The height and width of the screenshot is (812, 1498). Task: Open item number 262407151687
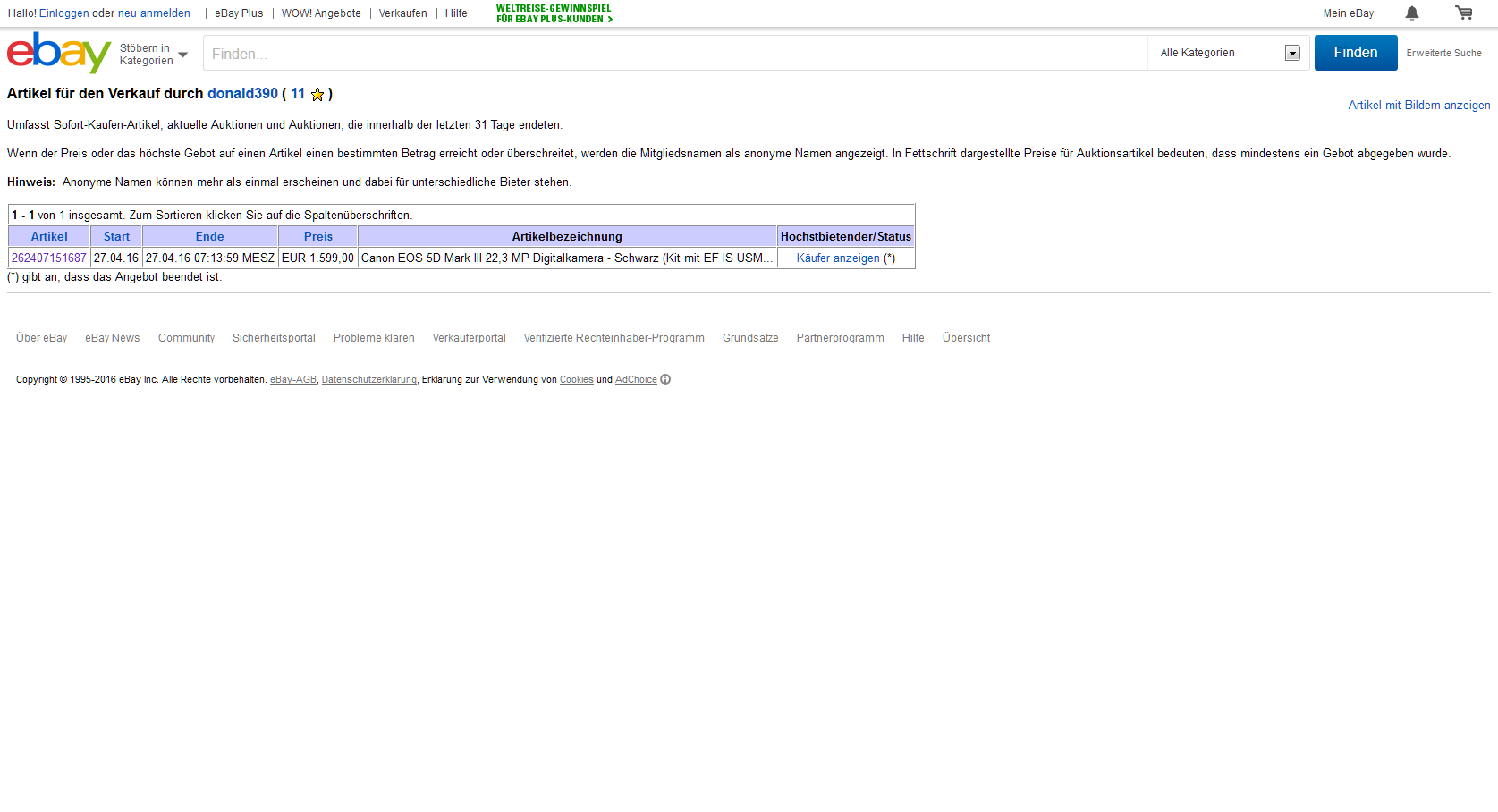coord(49,258)
